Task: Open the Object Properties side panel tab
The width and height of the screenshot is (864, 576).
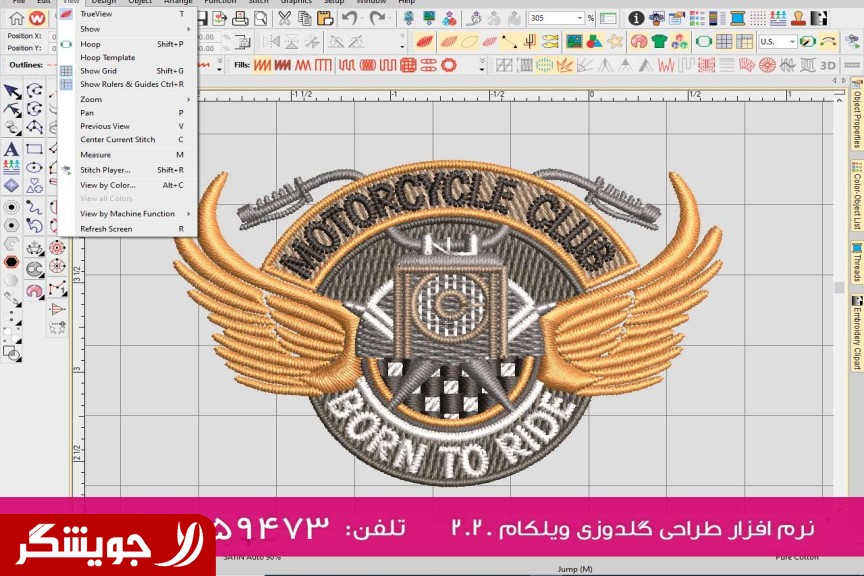Action: 857,120
